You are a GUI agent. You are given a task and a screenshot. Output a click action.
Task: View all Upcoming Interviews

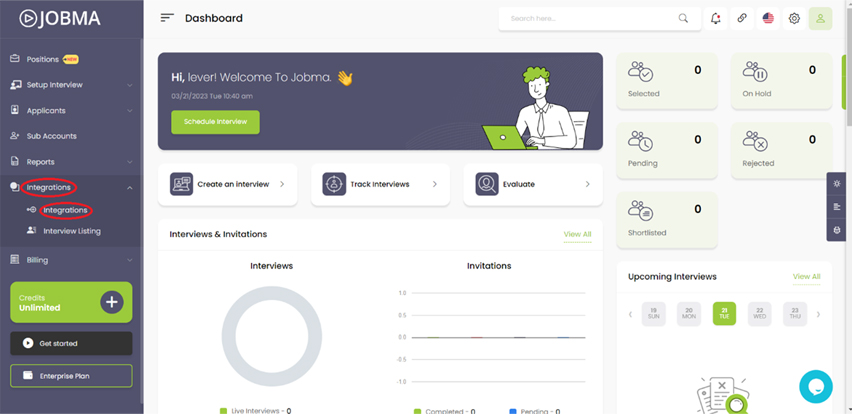point(806,277)
